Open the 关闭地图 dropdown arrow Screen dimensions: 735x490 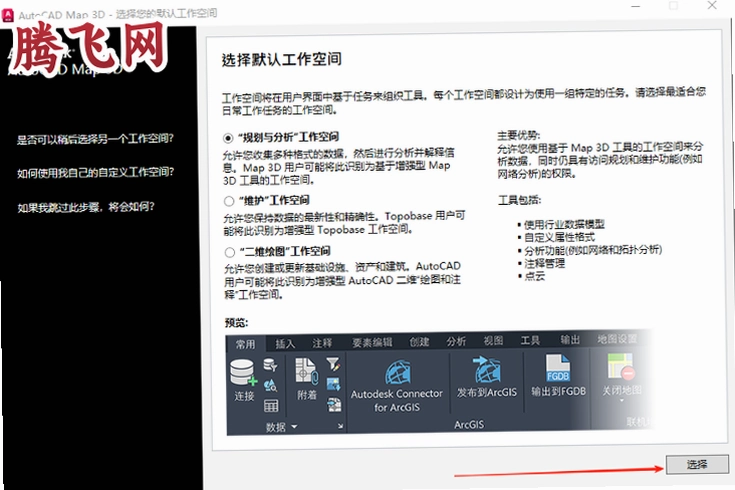622,401
